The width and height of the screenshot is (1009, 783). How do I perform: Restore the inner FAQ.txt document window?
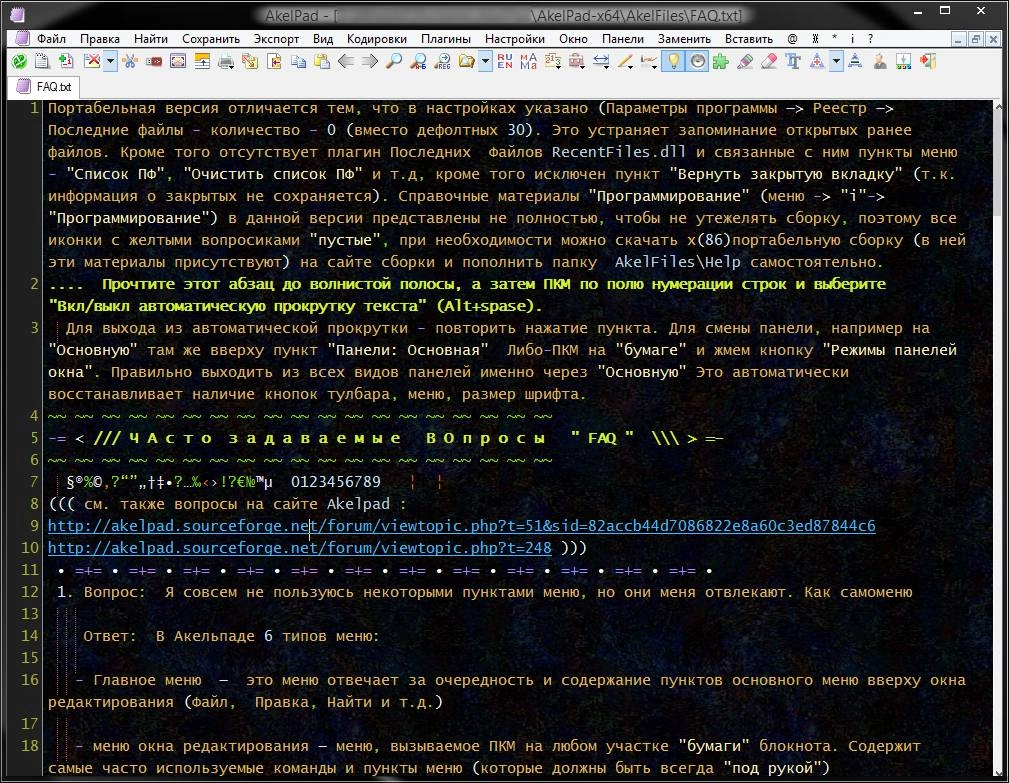coord(976,39)
